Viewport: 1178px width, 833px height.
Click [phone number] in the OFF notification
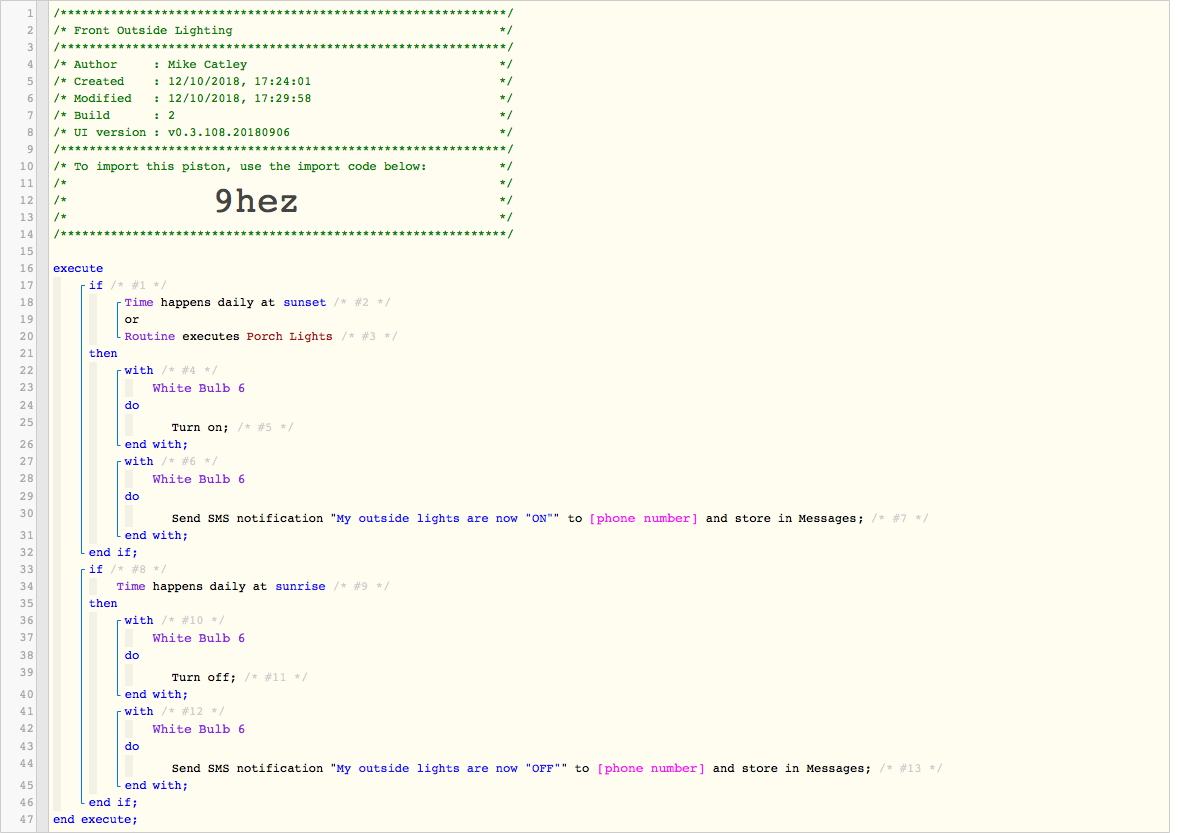[651, 768]
